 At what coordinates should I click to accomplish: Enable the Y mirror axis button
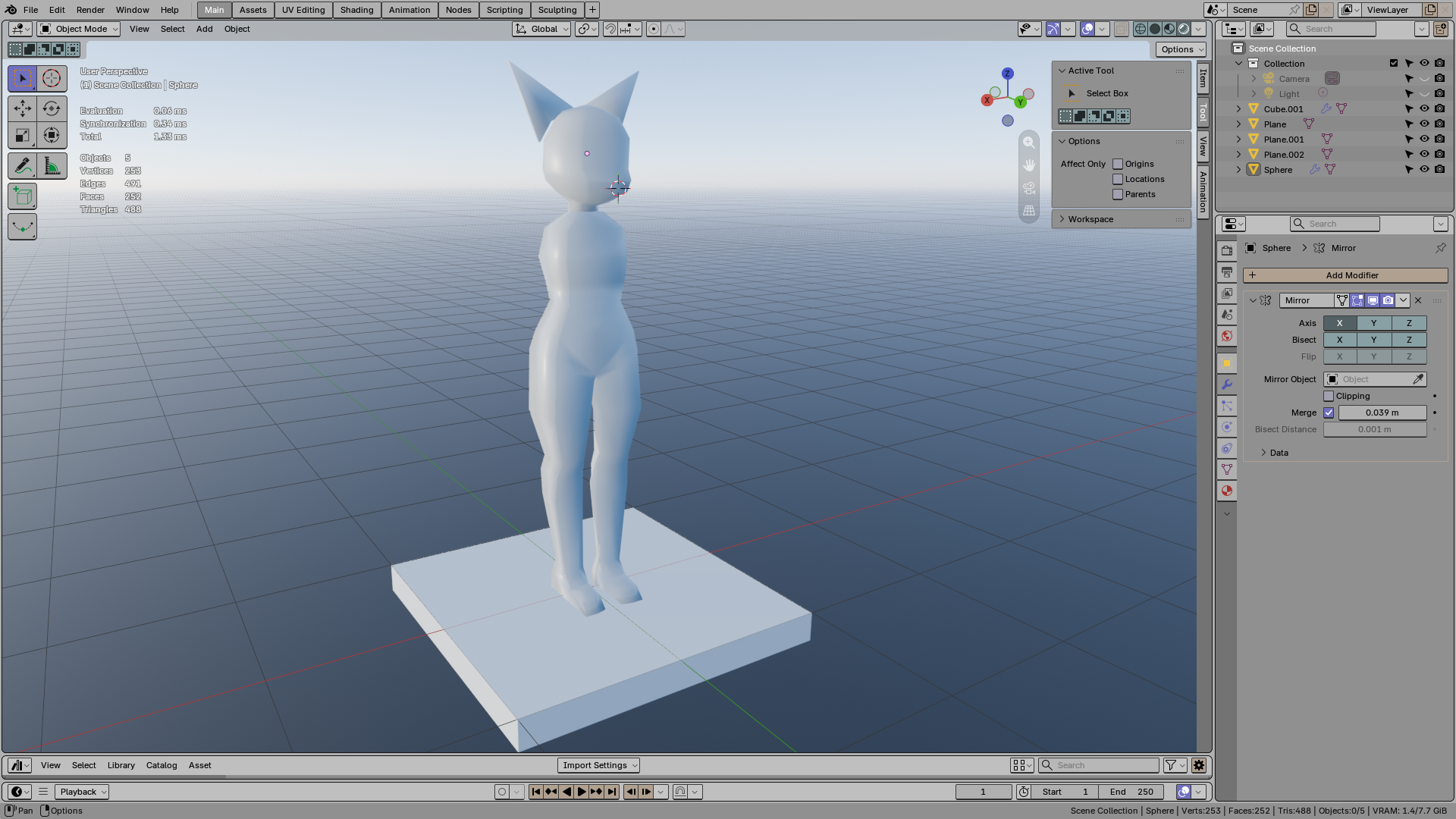tap(1373, 323)
